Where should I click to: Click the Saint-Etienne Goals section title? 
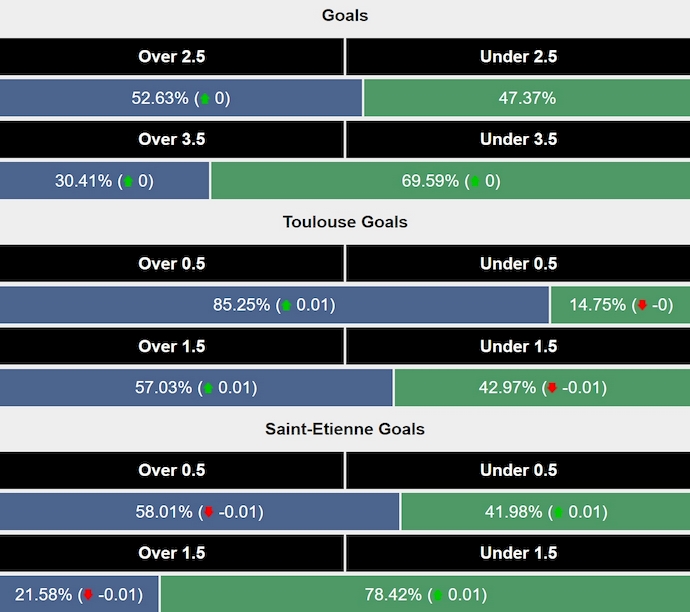point(345,429)
